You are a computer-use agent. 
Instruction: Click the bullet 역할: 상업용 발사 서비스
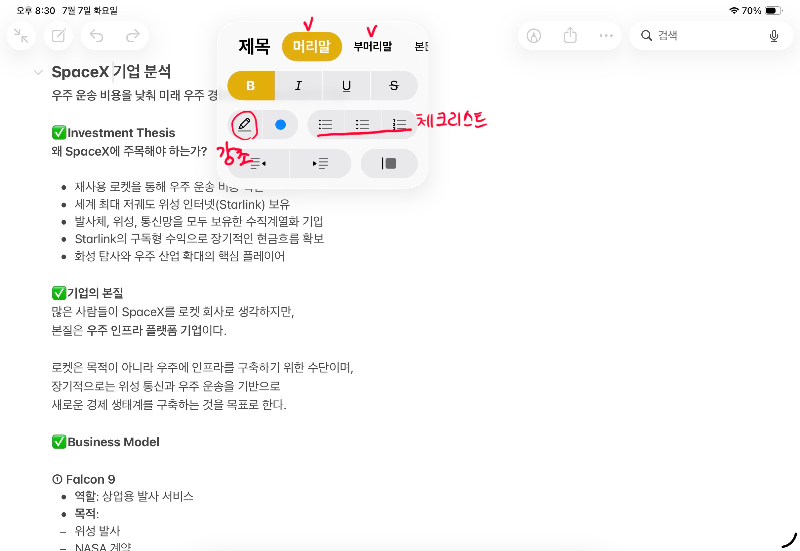click(134, 496)
